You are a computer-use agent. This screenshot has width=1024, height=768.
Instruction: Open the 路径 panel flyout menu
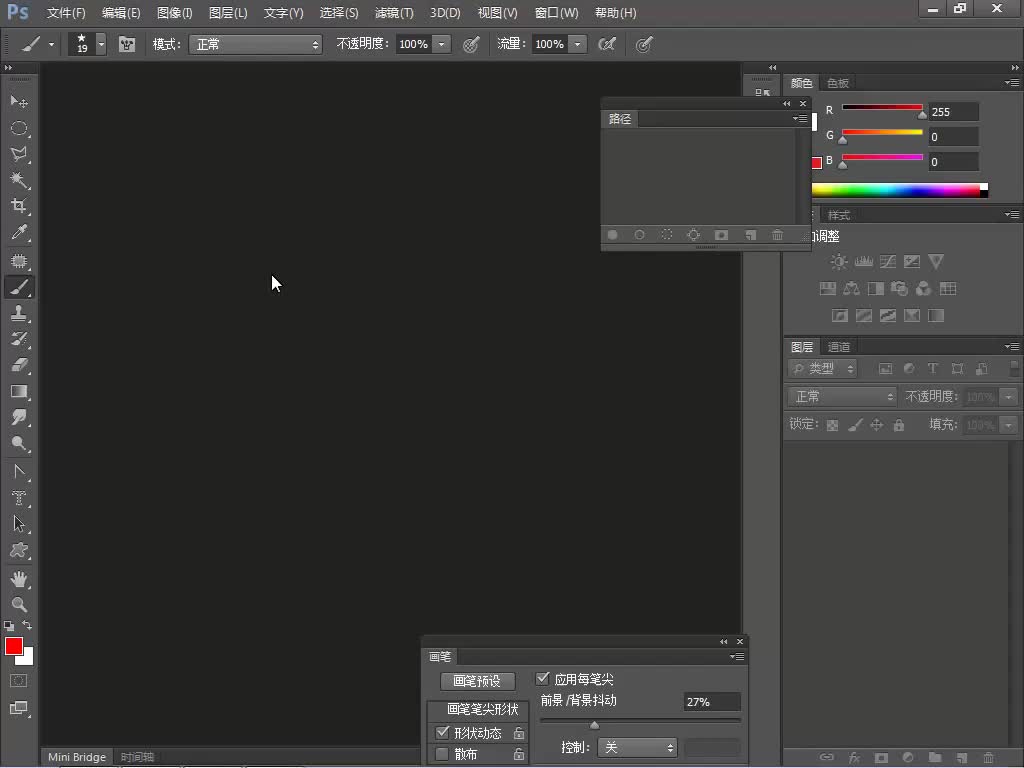pos(800,119)
